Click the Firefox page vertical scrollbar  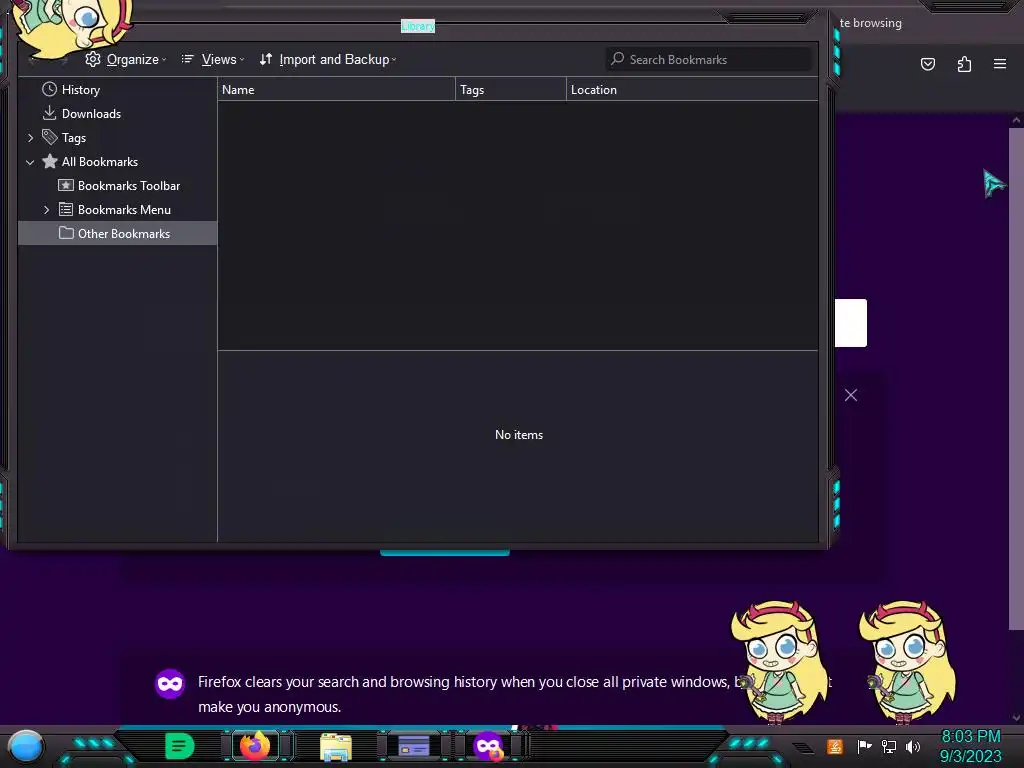pos(1016,379)
